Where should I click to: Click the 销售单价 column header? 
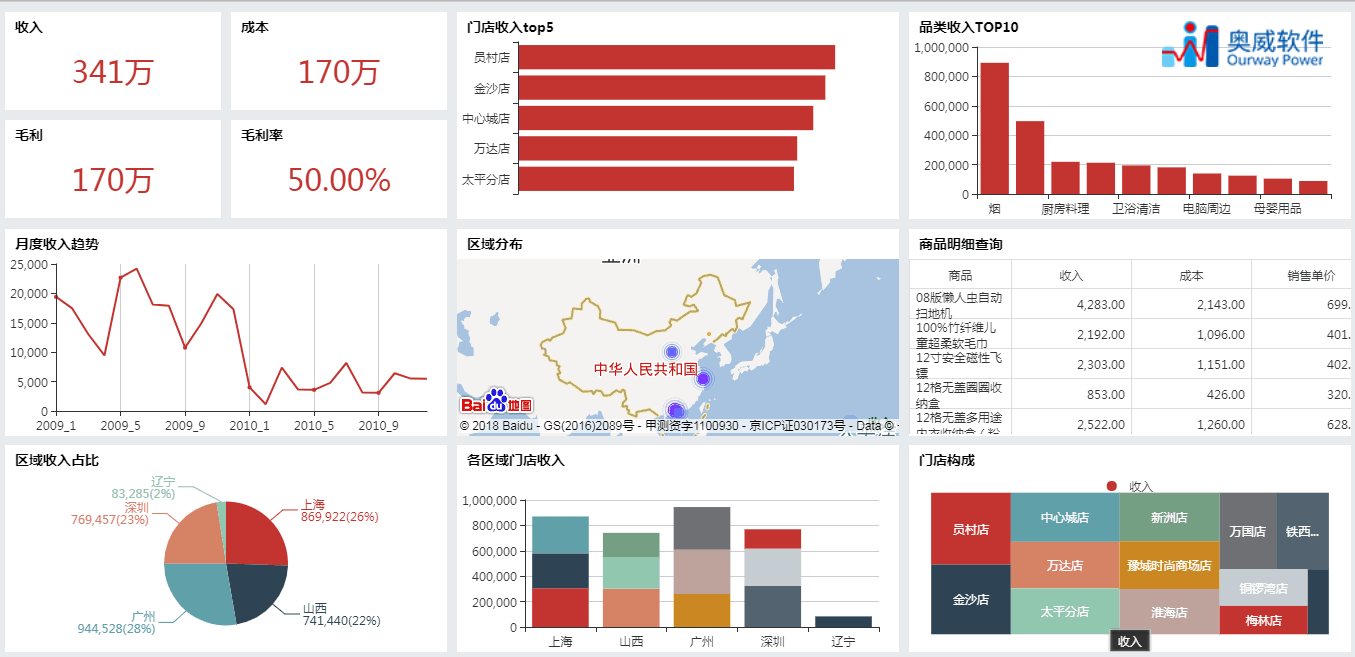tap(1301, 275)
